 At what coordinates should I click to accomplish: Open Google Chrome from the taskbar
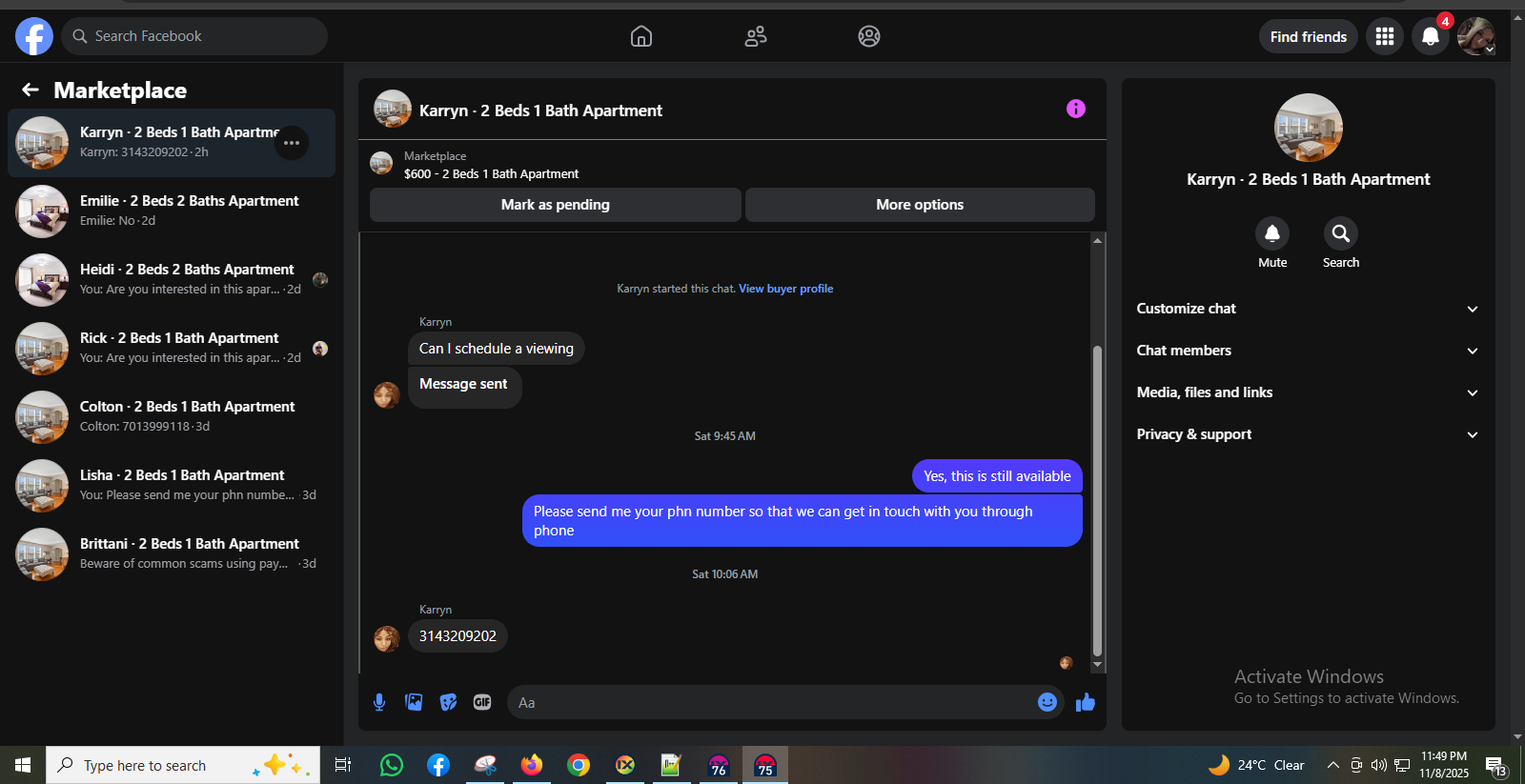pyautogui.click(x=579, y=765)
